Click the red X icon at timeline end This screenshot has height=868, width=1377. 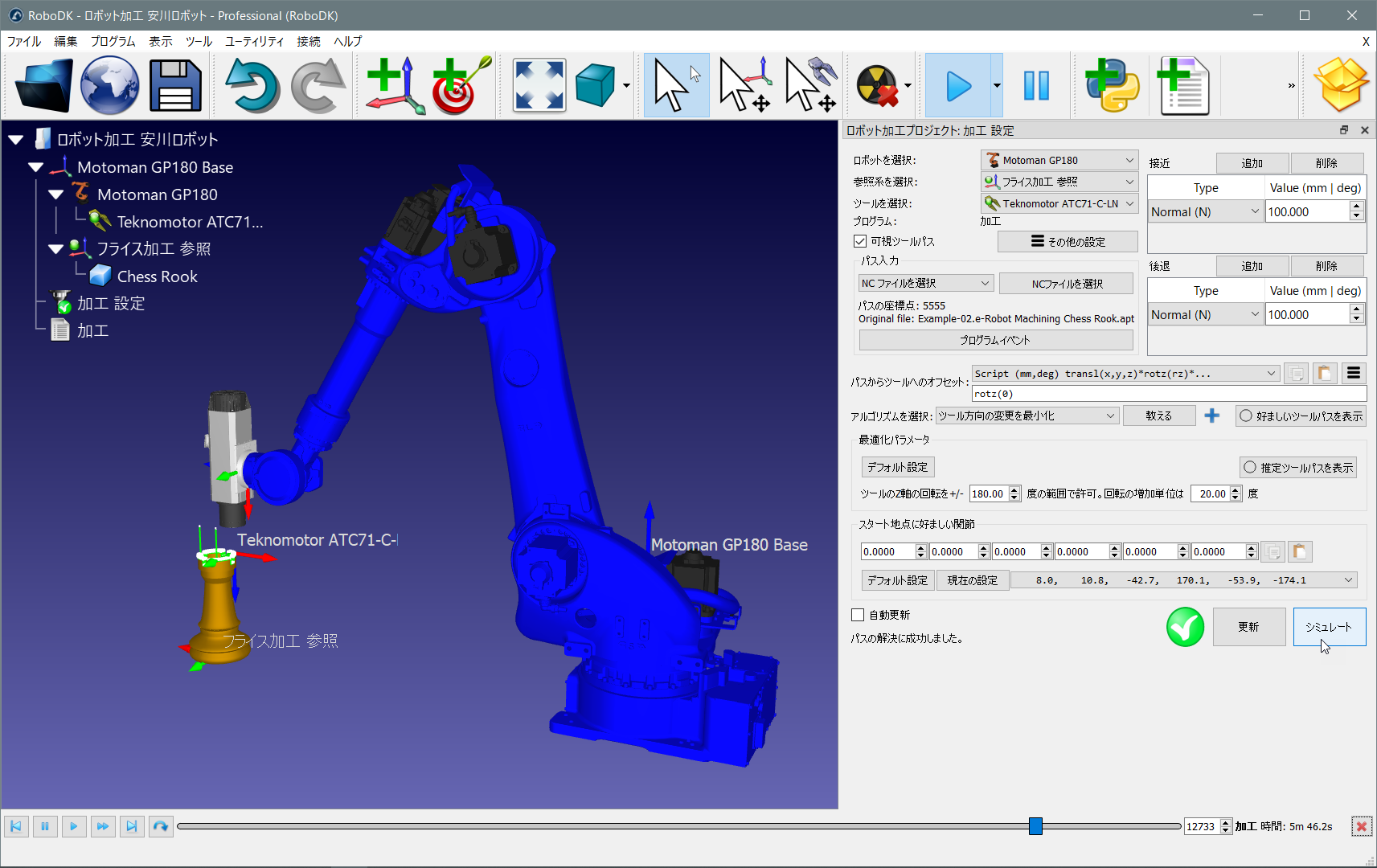[1361, 826]
